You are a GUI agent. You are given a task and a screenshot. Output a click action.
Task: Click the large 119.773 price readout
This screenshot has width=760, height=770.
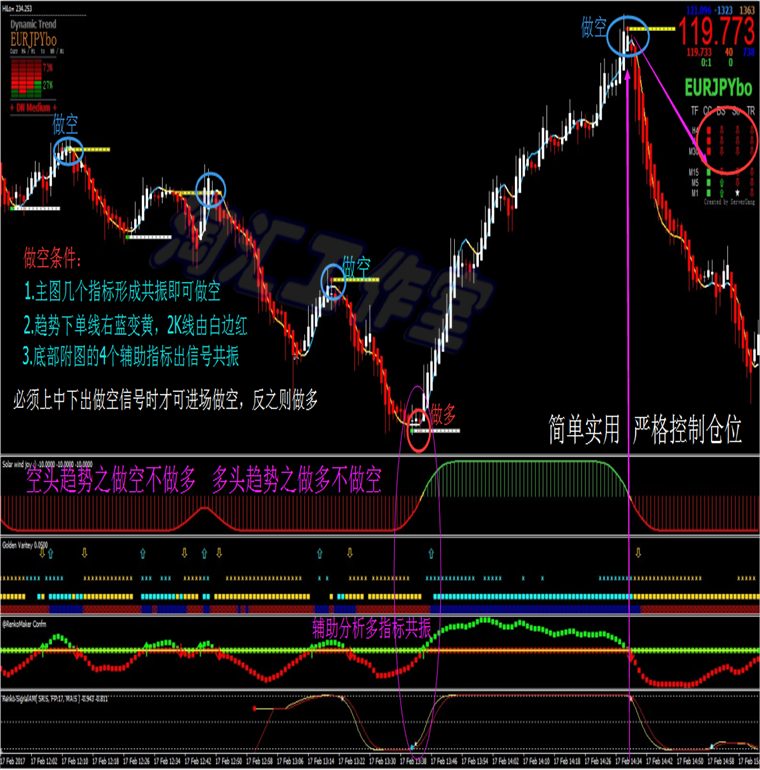click(716, 30)
